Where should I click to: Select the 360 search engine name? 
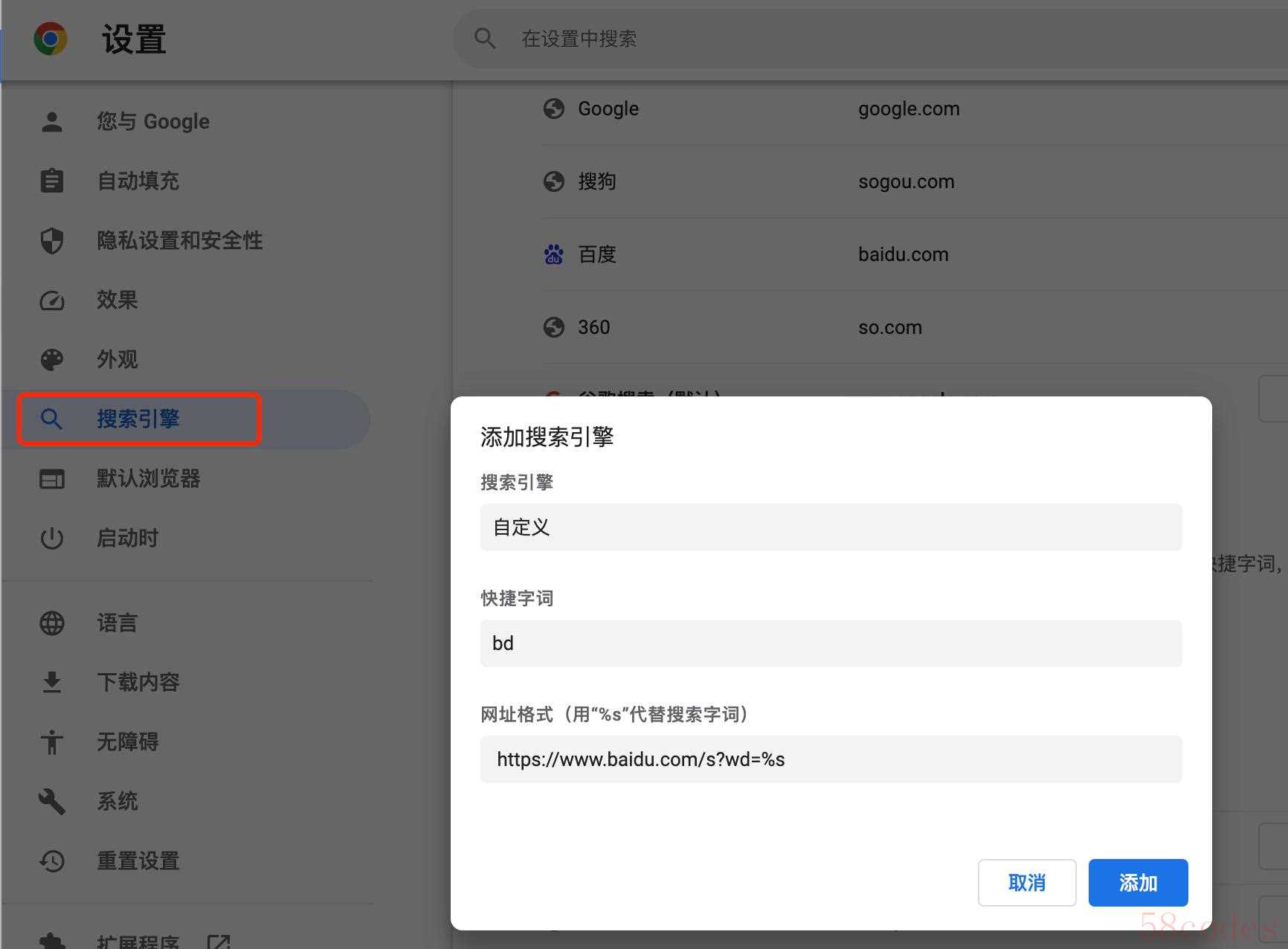click(x=594, y=327)
